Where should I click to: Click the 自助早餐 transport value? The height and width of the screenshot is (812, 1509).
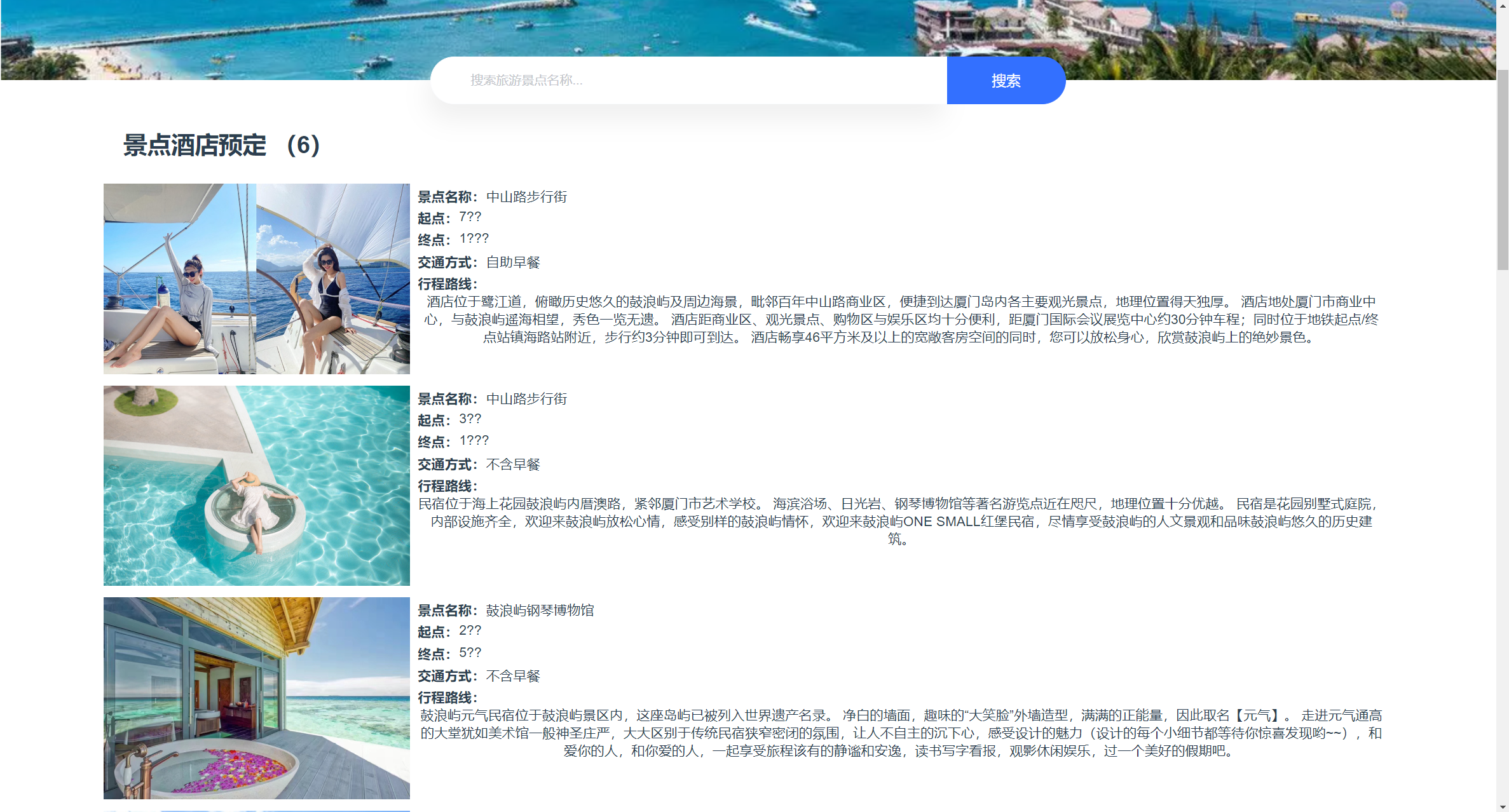coord(513,262)
